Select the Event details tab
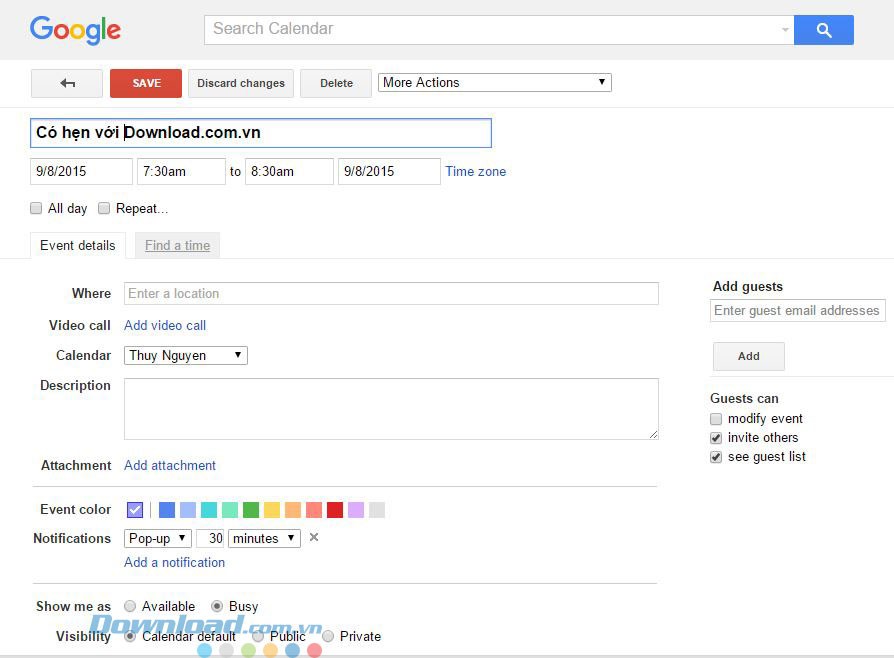Viewport: 894px width, 658px height. [77, 245]
